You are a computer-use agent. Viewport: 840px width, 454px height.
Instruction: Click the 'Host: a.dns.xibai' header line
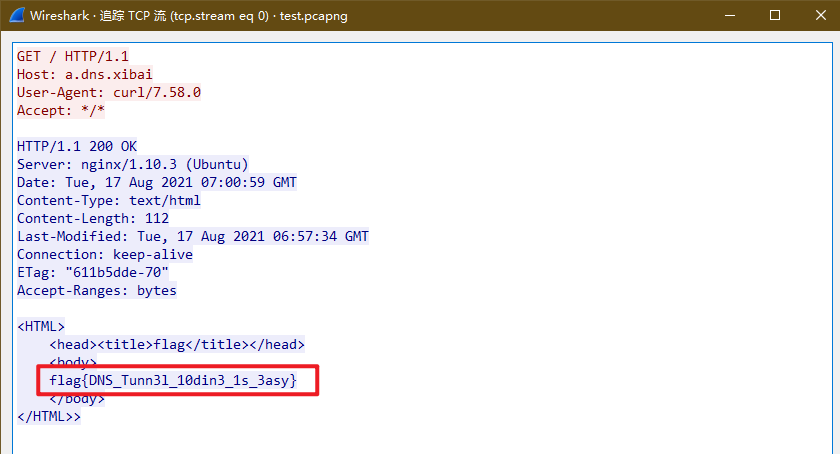[x=85, y=74]
